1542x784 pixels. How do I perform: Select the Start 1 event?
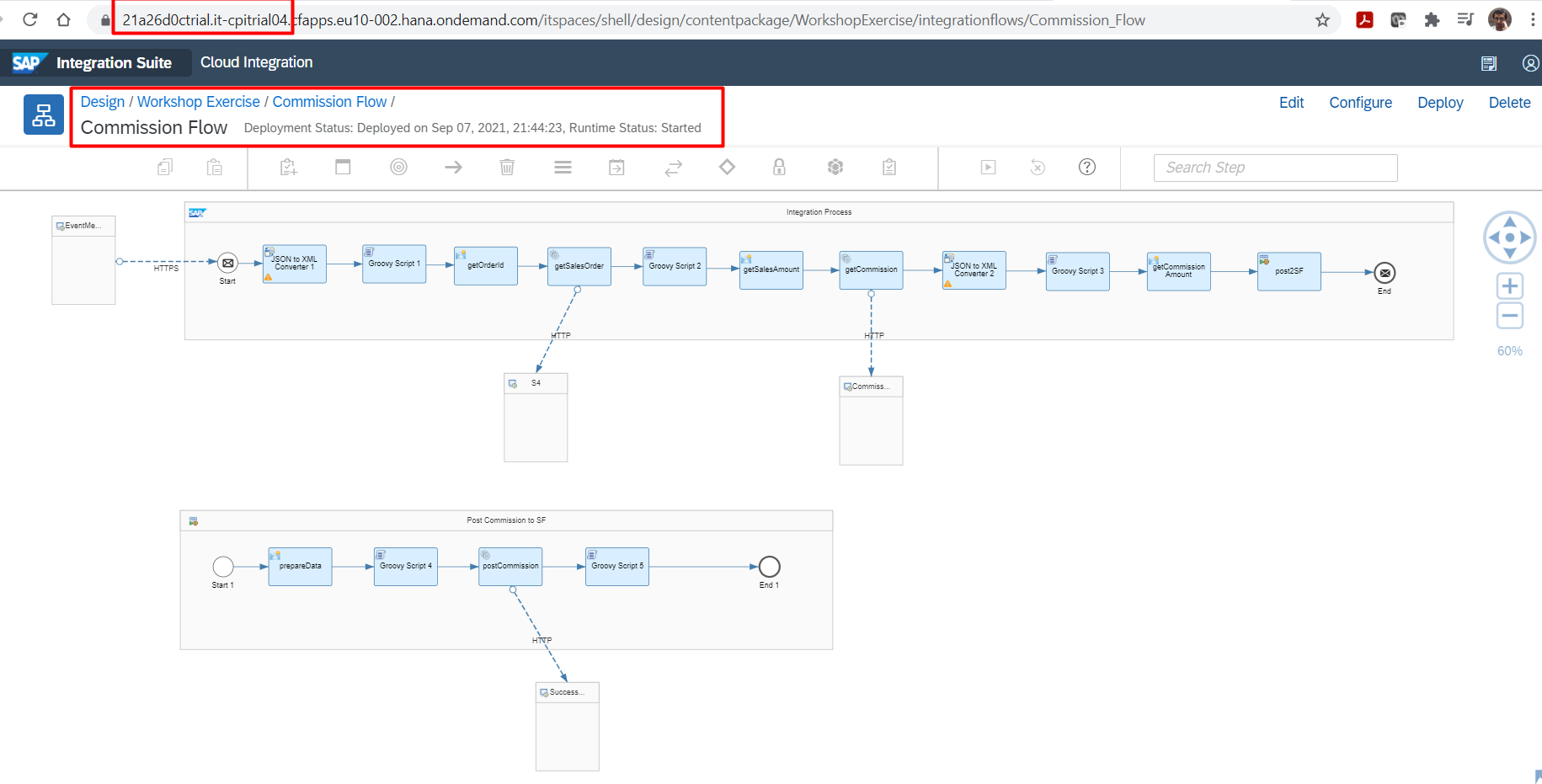[223, 567]
